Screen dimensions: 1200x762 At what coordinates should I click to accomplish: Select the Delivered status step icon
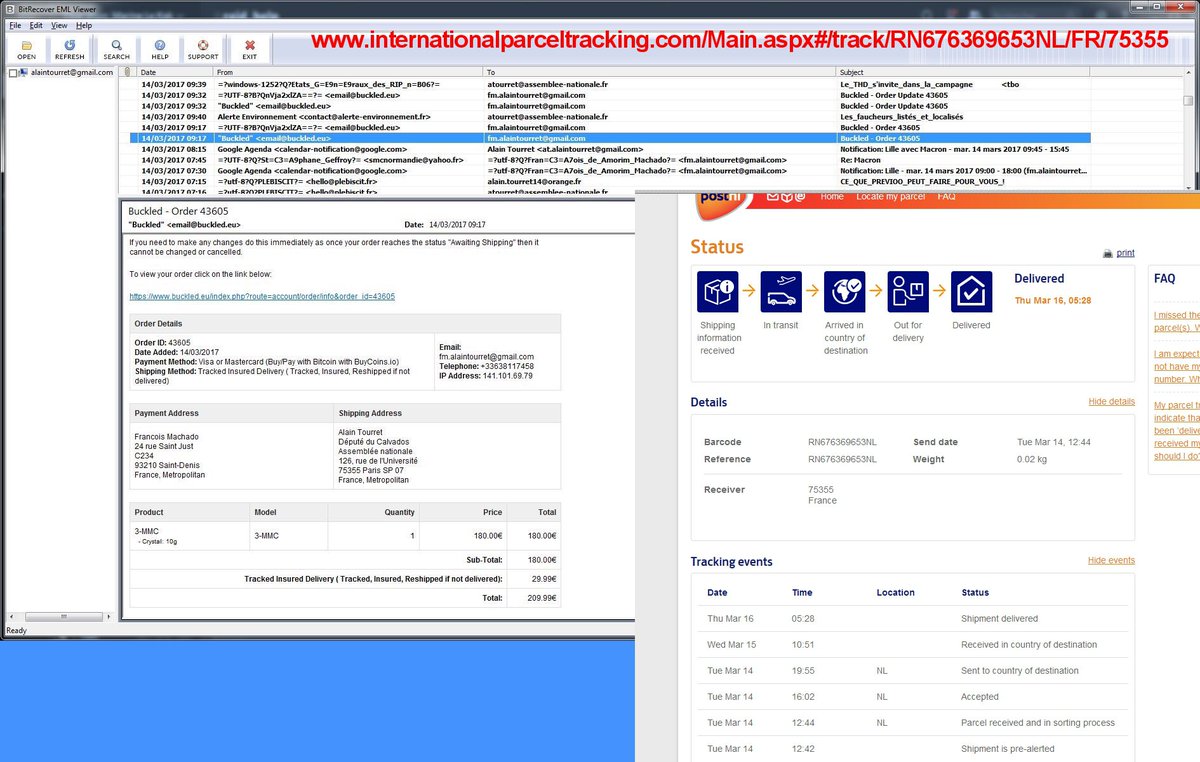tap(971, 292)
